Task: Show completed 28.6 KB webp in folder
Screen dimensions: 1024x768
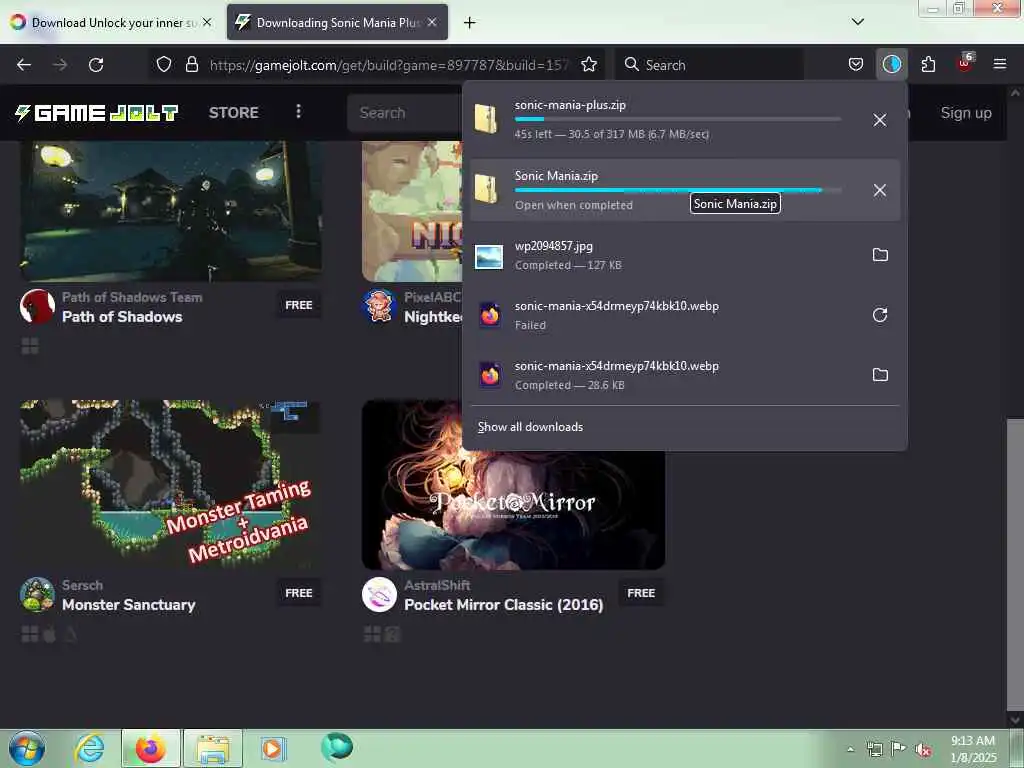Action: tap(880, 375)
